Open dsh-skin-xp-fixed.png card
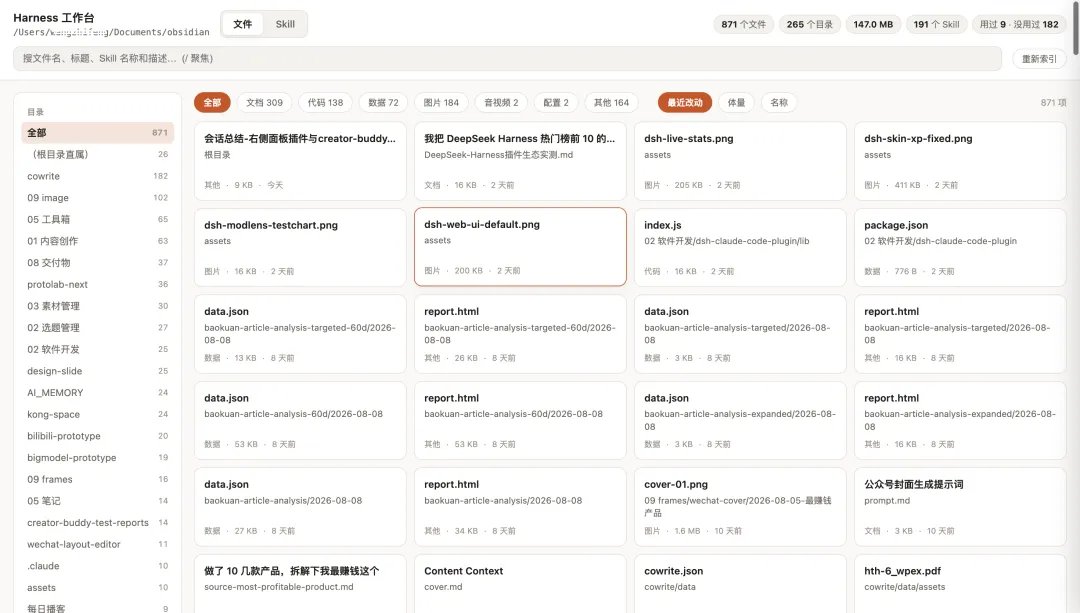Viewport: 1080px width, 613px height. [x=960, y=161]
